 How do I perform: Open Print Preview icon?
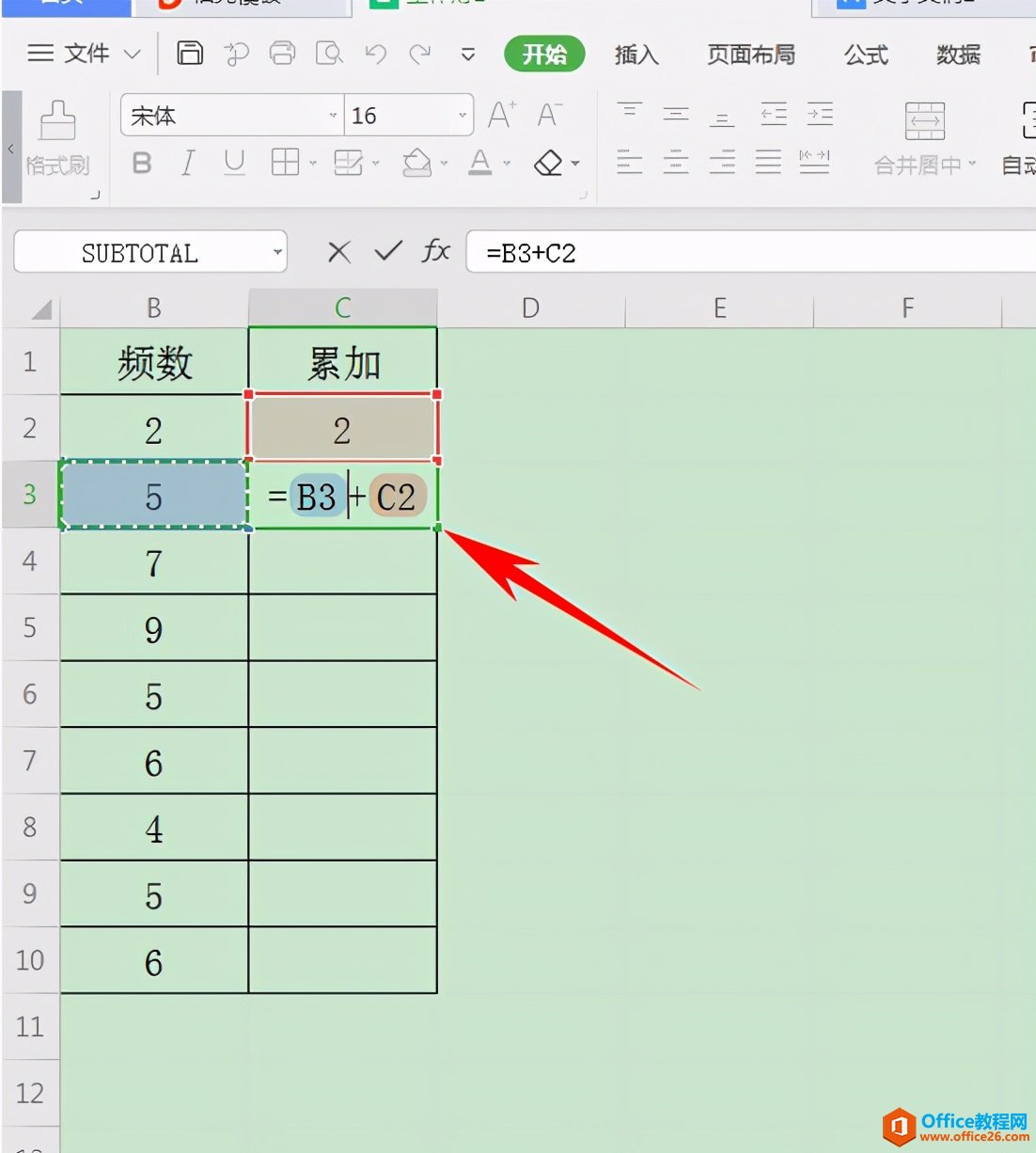(329, 54)
